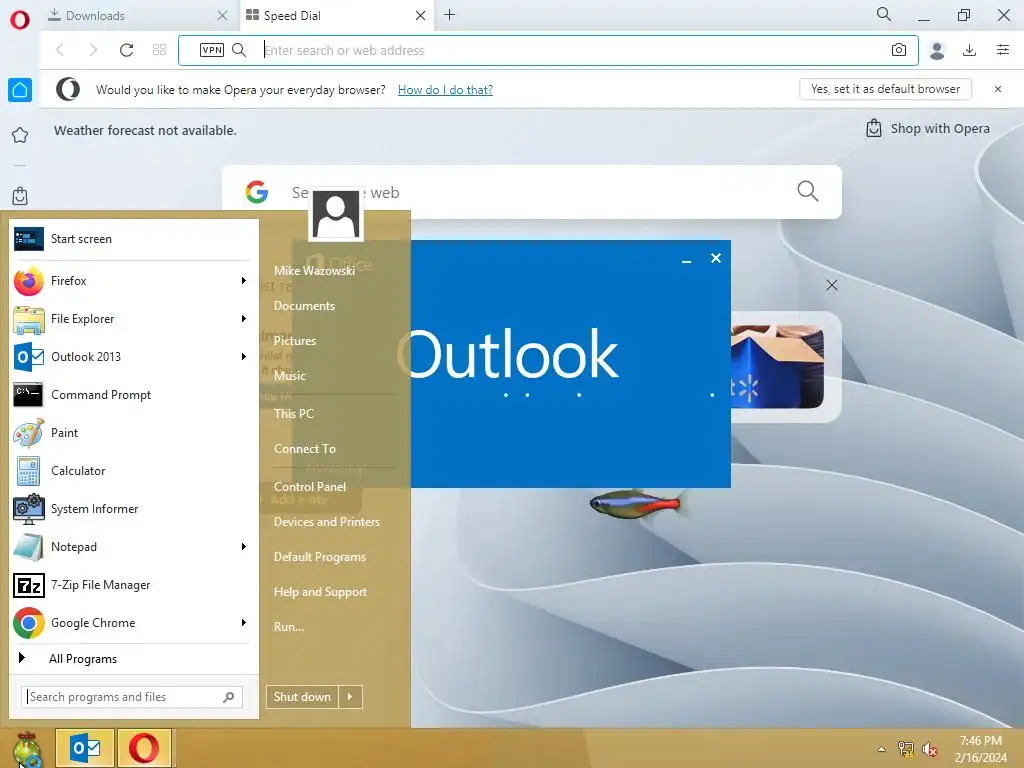Open the downloads toolbar icon

970,50
